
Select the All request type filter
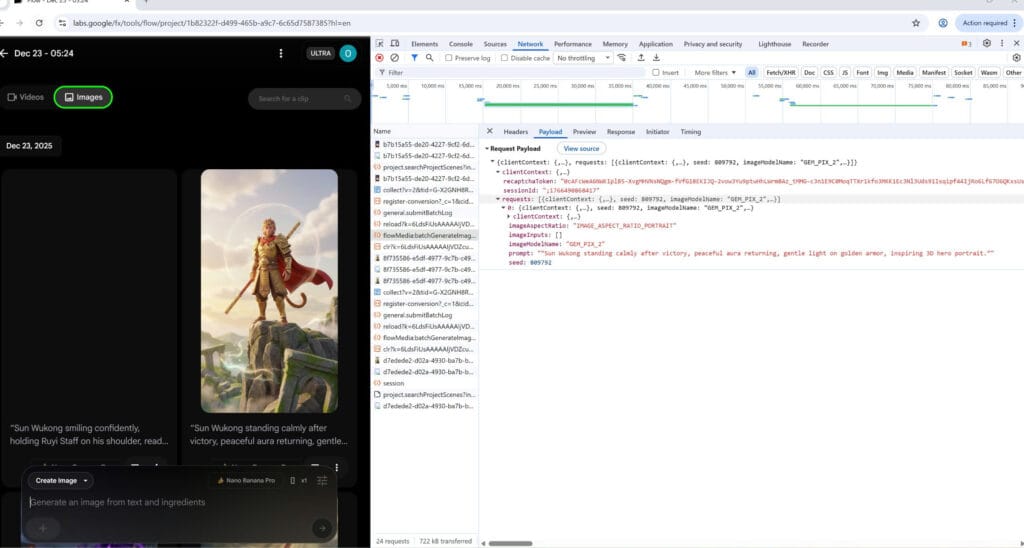pyautogui.click(x=752, y=73)
